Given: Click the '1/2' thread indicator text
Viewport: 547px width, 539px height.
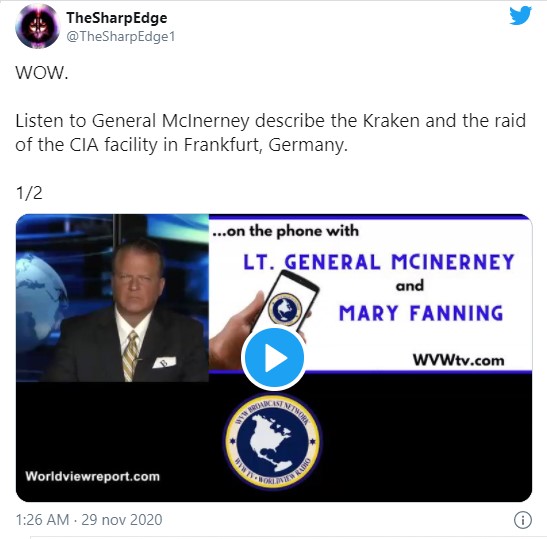Looking at the screenshot, I should (29, 193).
